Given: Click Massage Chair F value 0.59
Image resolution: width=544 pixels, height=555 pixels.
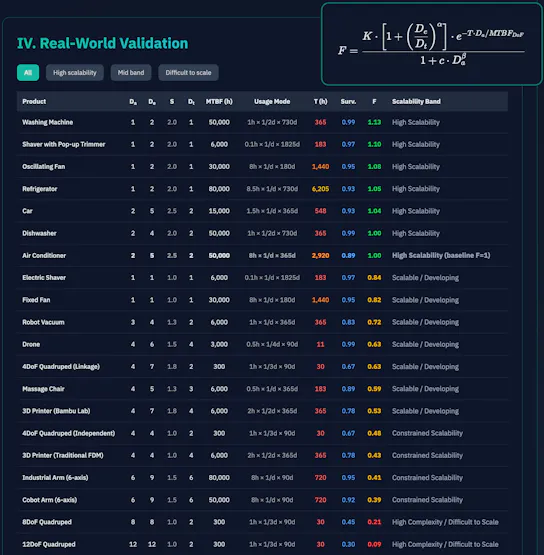Looking at the screenshot, I should coord(374,389).
